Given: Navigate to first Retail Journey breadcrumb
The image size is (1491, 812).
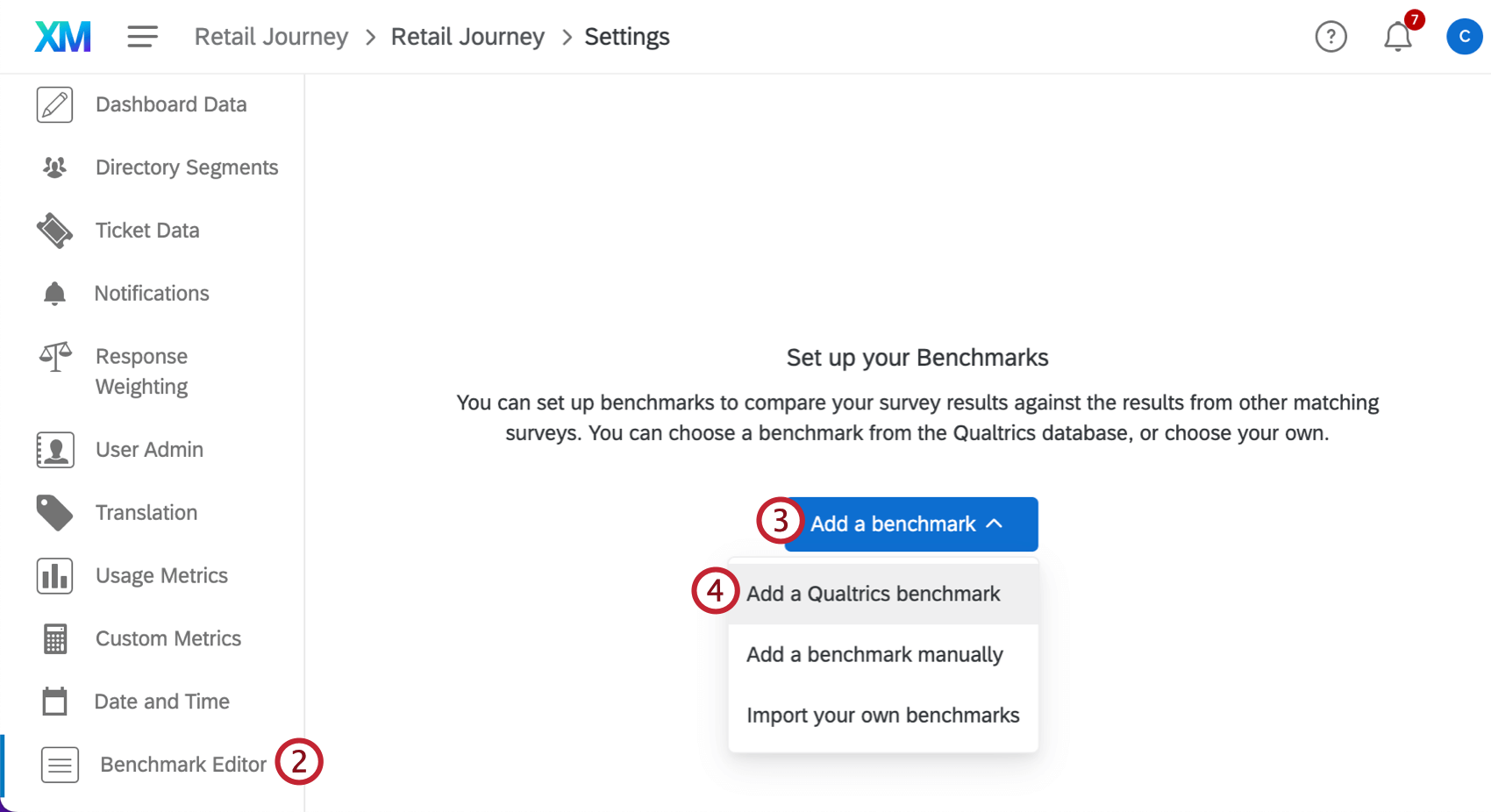Looking at the screenshot, I should (271, 37).
